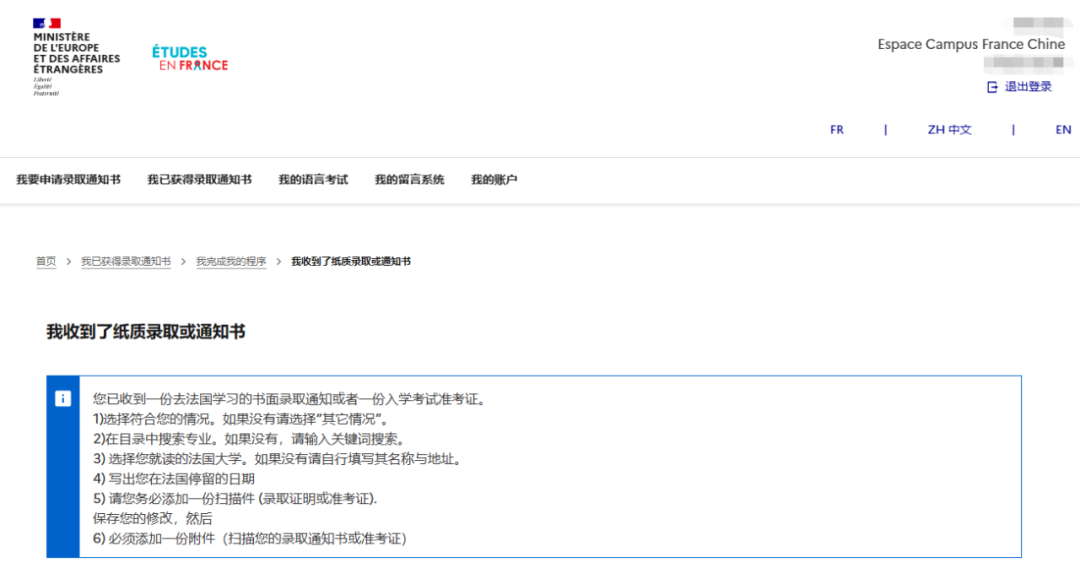This screenshot has width=1080, height=568.
Task: Click the Études en France logo
Action: [x=190, y=59]
